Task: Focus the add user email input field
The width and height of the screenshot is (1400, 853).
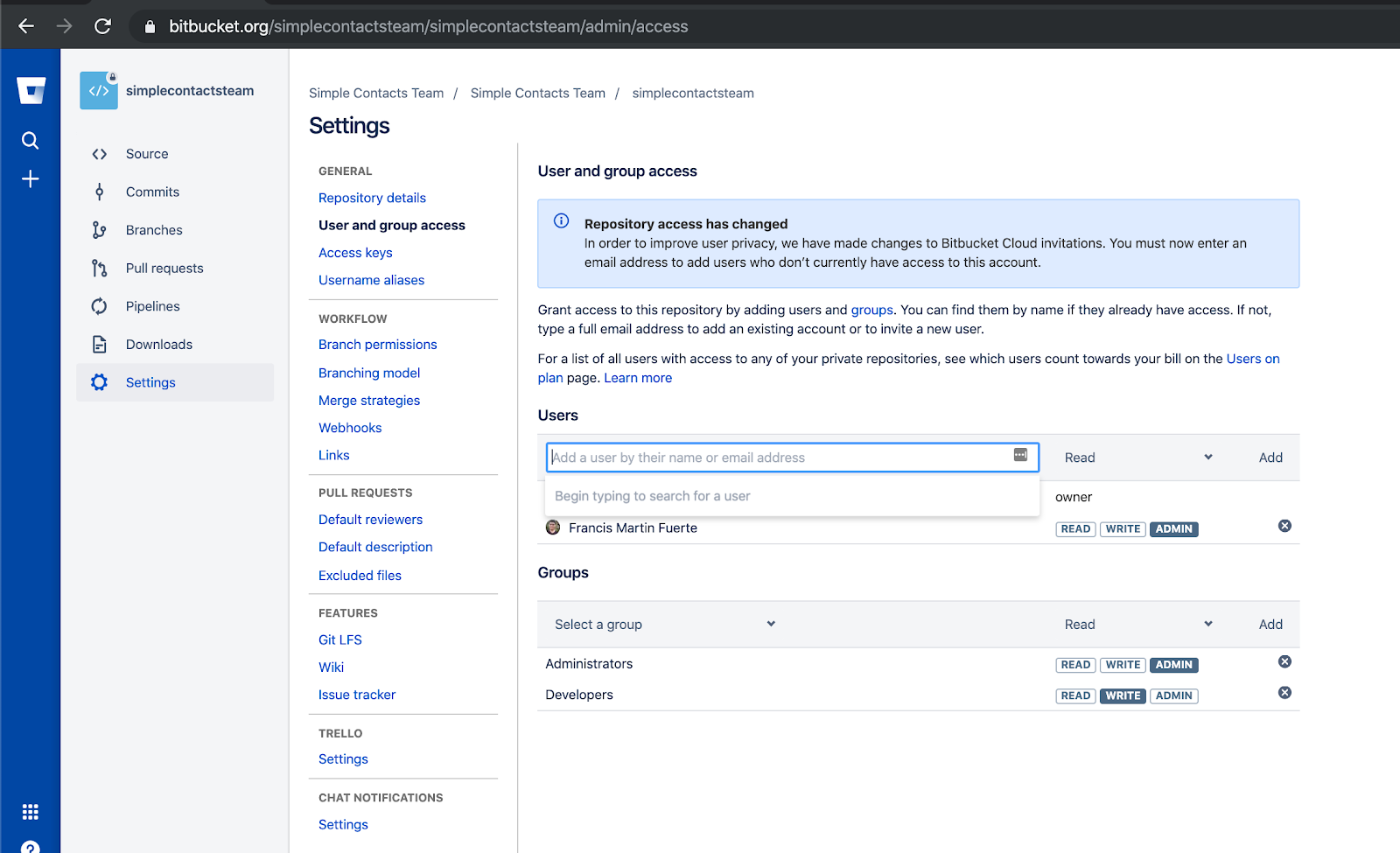Action: pos(779,458)
